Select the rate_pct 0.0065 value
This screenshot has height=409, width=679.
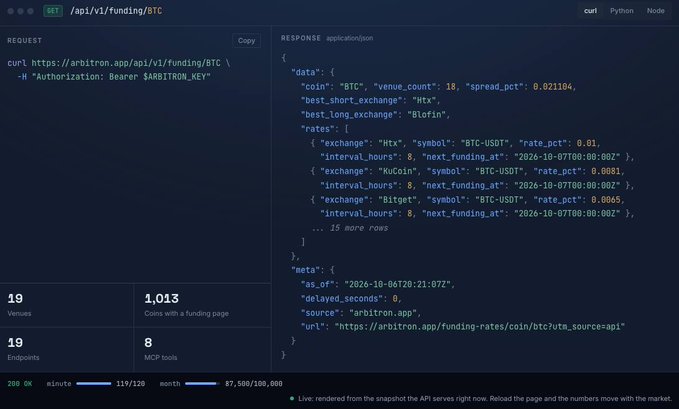coord(605,200)
